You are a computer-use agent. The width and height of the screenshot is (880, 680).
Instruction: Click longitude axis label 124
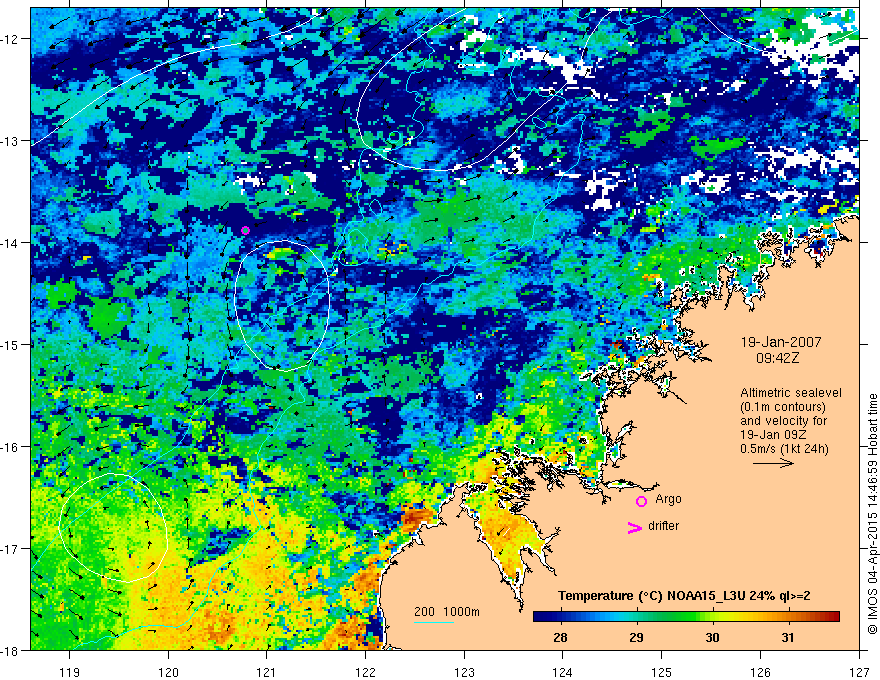point(563,672)
